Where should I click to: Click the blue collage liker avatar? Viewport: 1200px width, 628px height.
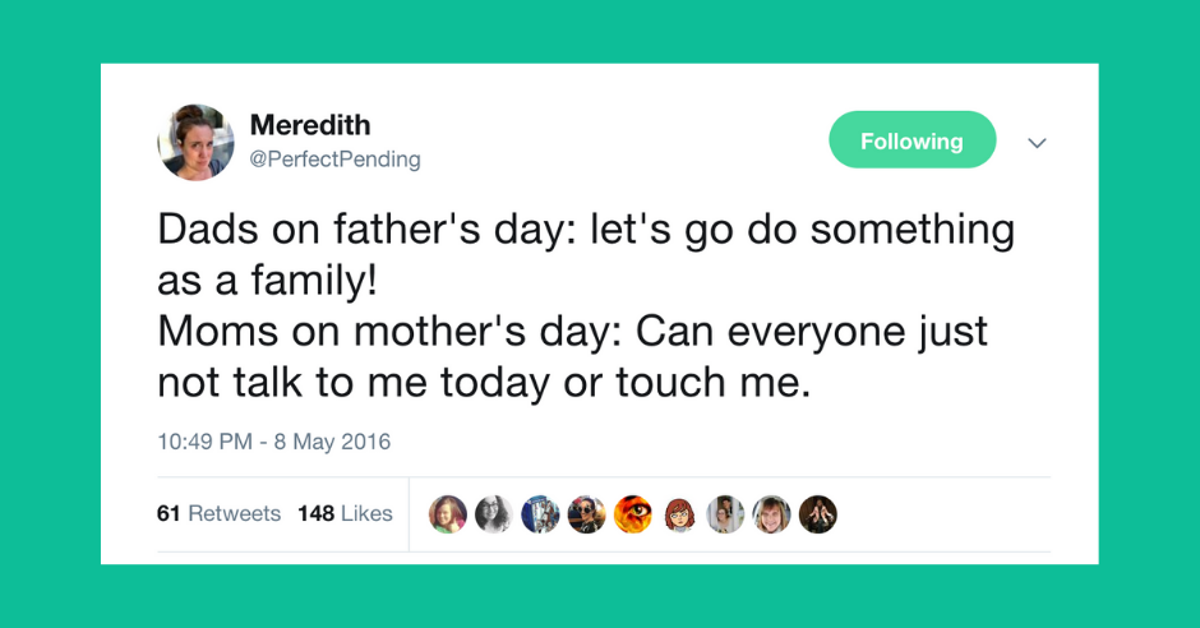pos(541,514)
